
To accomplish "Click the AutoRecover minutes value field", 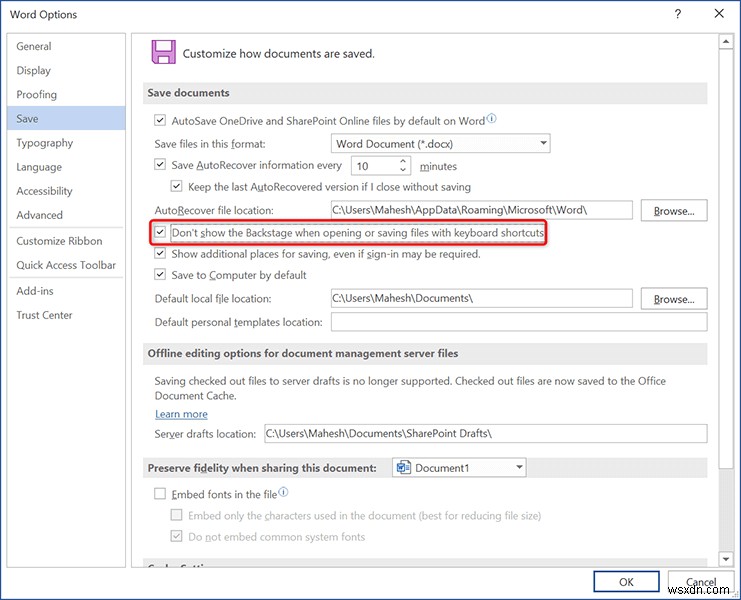I will (x=374, y=166).
